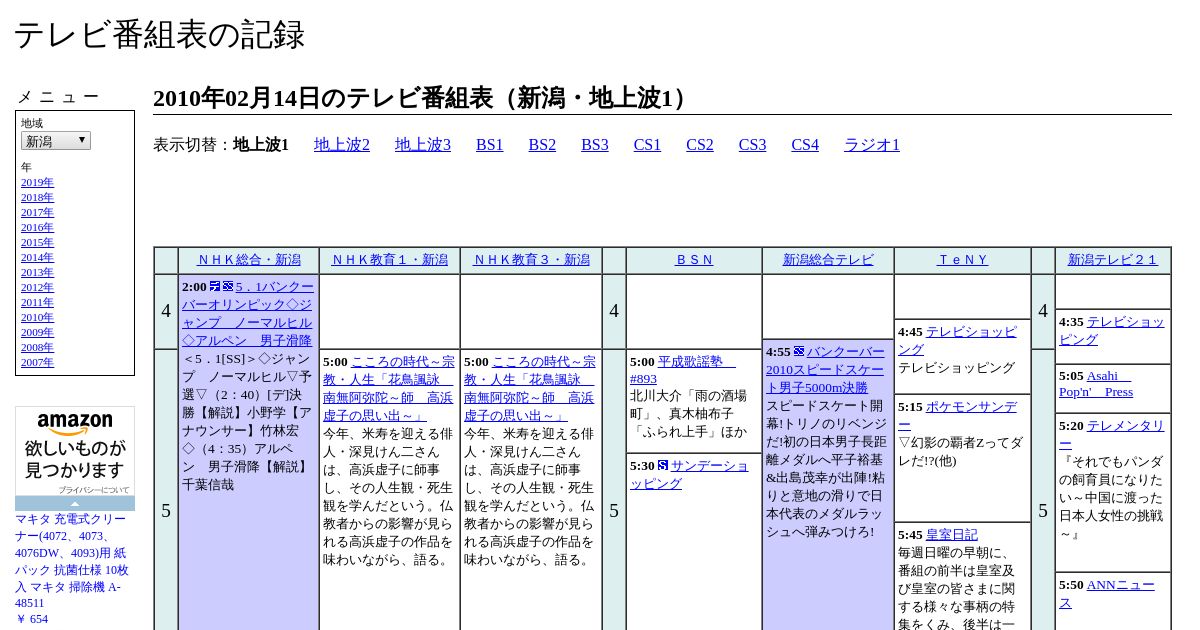
Task: Open the 地域 dropdown showing 新潟
Action: (56, 141)
